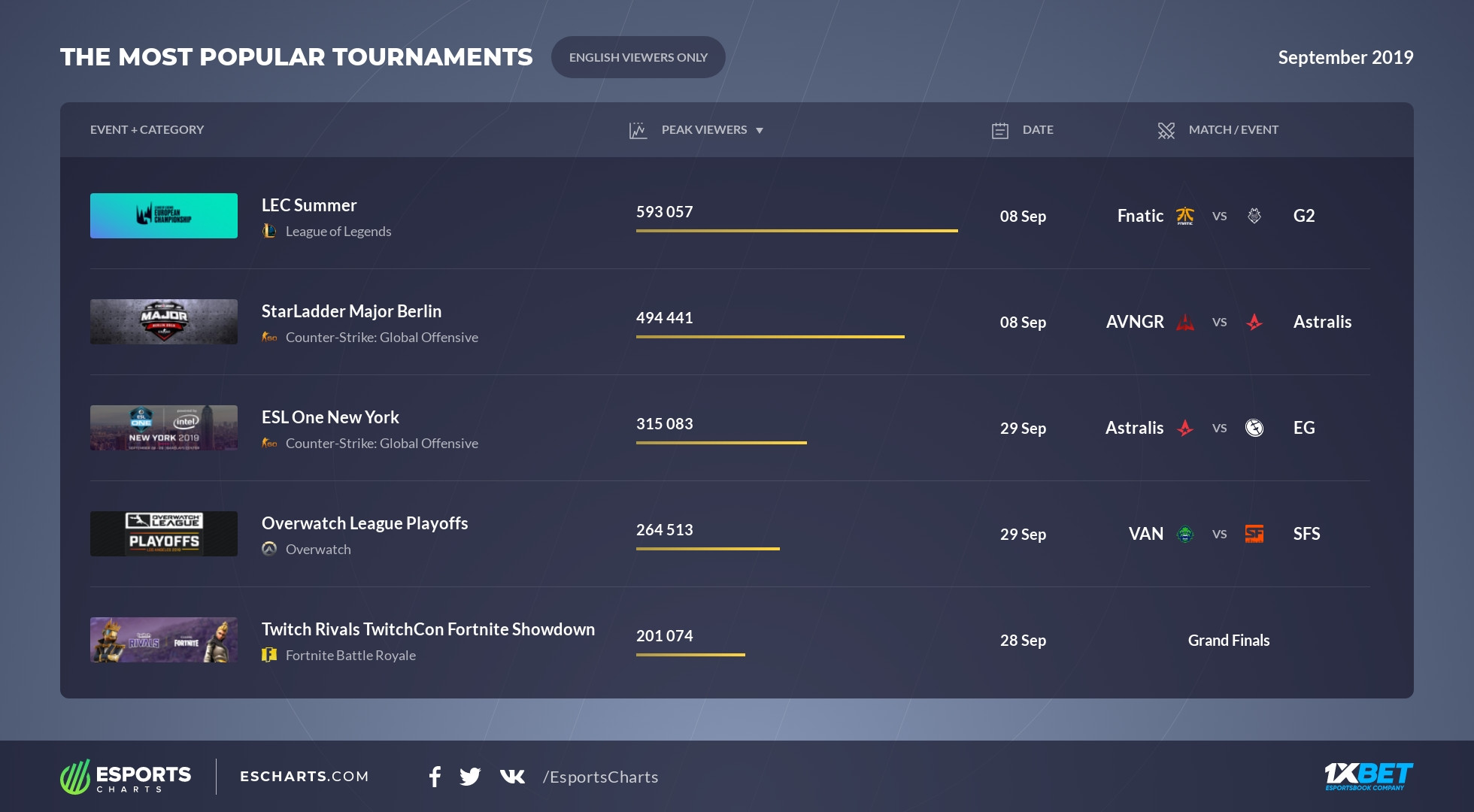The image size is (1474, 812).
Task: Click the Fnatic team logo
Action: [x=1185, y=216]
